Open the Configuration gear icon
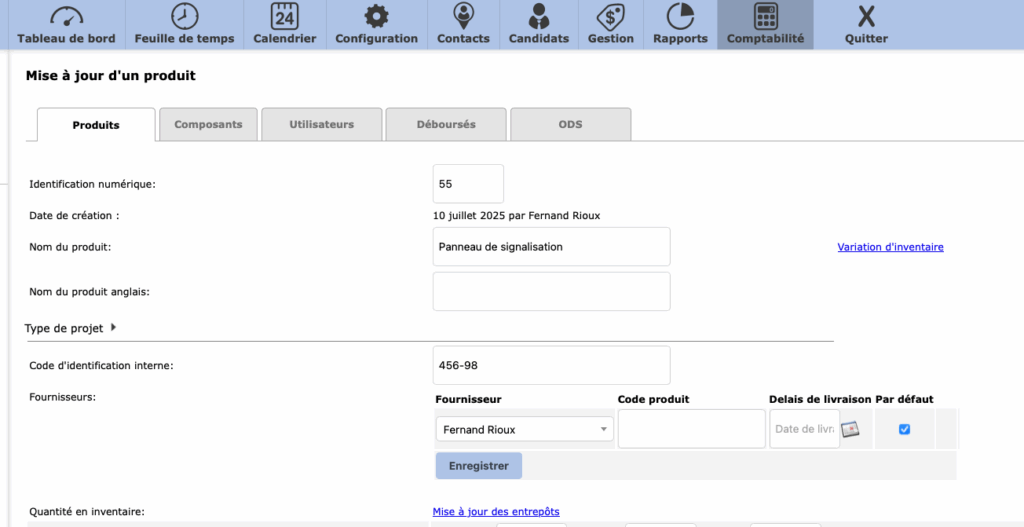 pos(376,17)
